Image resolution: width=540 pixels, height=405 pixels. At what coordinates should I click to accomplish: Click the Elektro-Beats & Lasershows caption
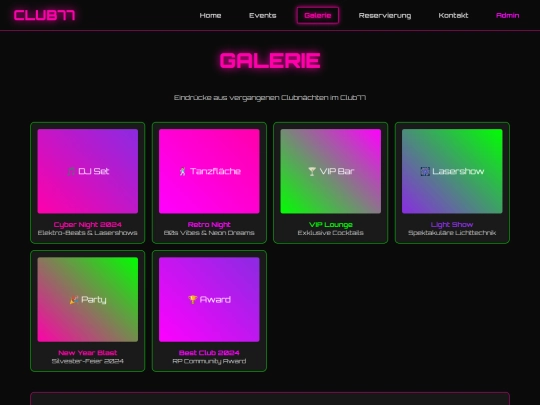(88, 233)
